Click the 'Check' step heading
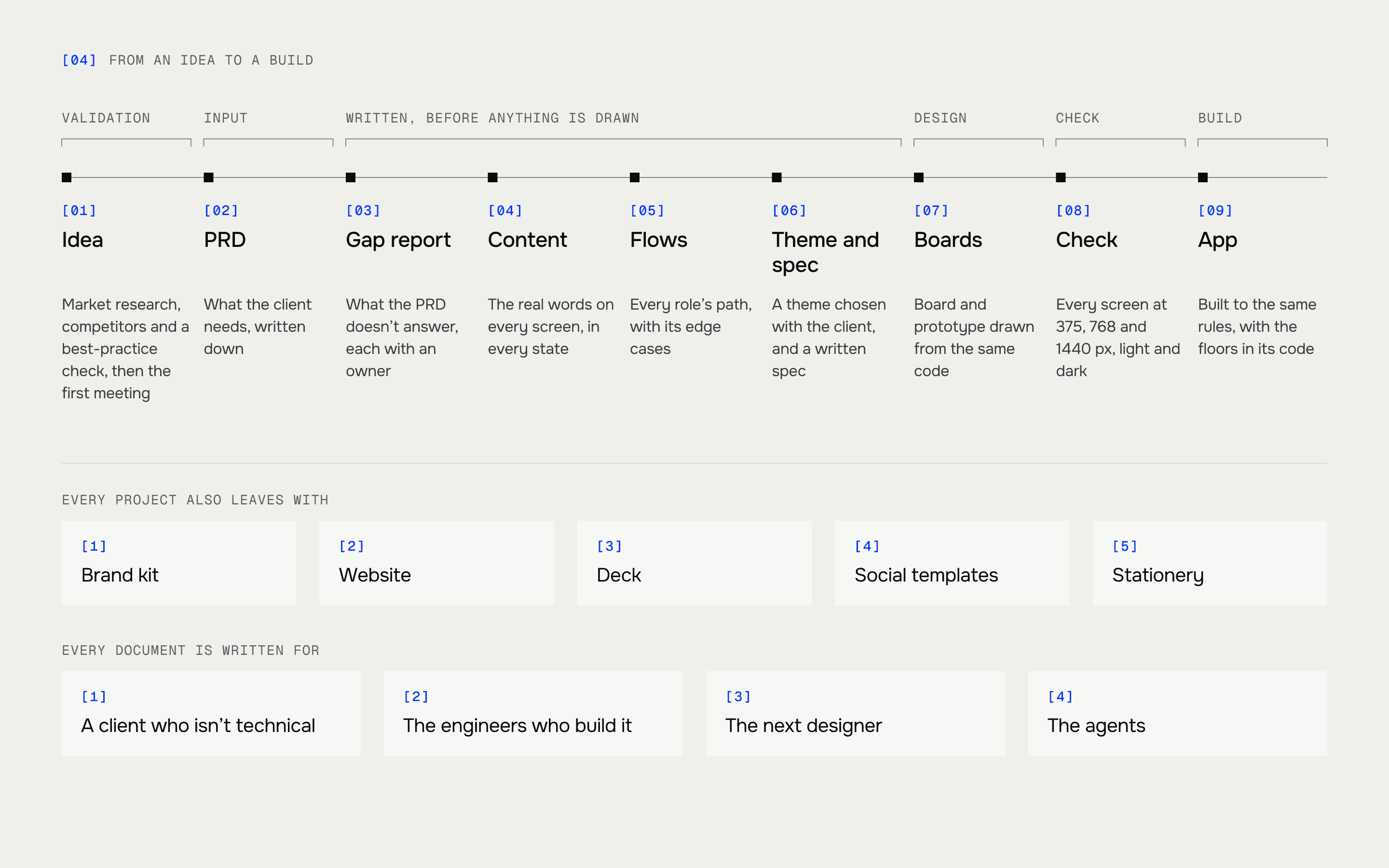The image size is (1389, 868). [x=1087, y=240]
